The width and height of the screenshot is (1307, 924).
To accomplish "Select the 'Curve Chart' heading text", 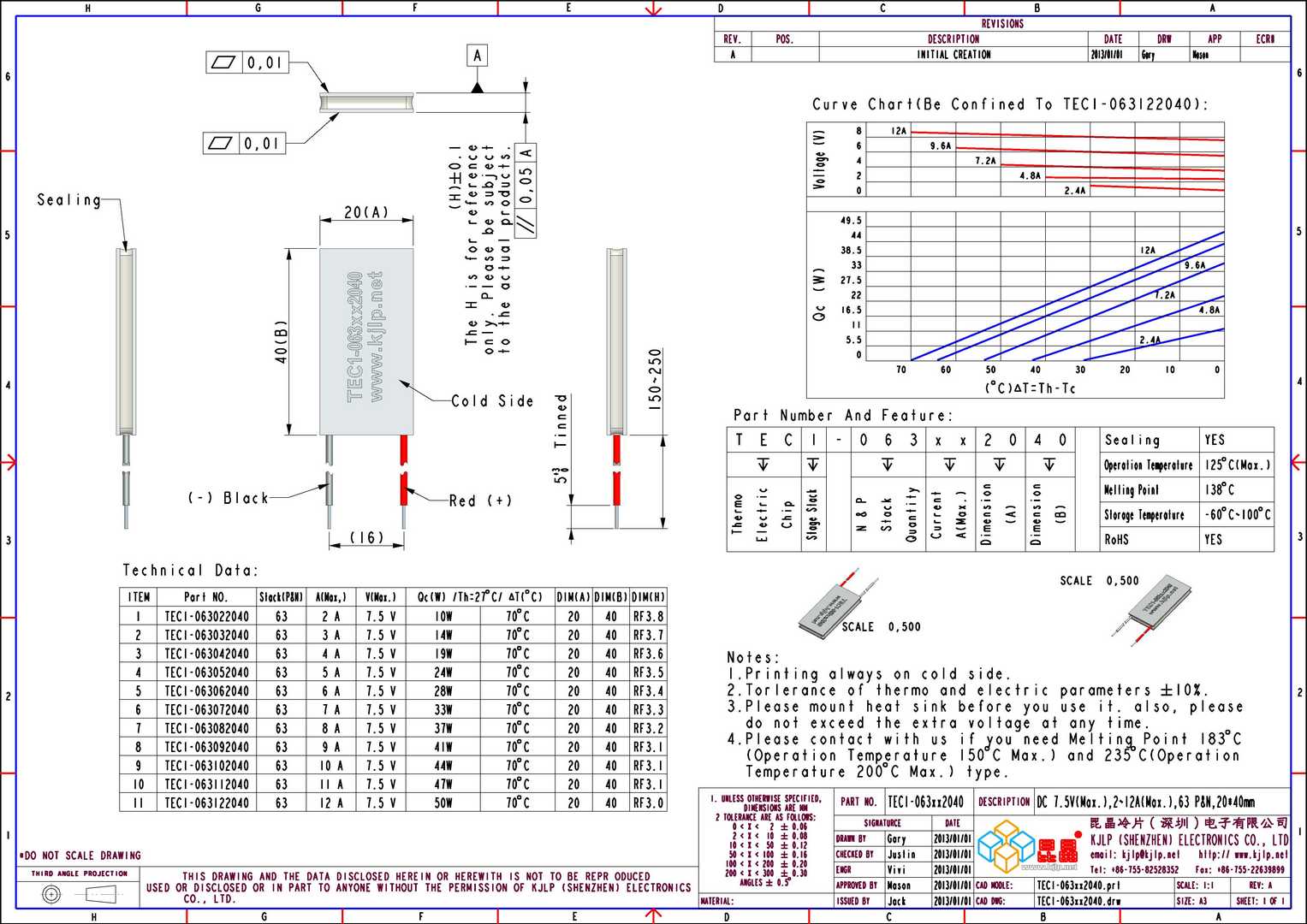I will (x=1010, y=104).
